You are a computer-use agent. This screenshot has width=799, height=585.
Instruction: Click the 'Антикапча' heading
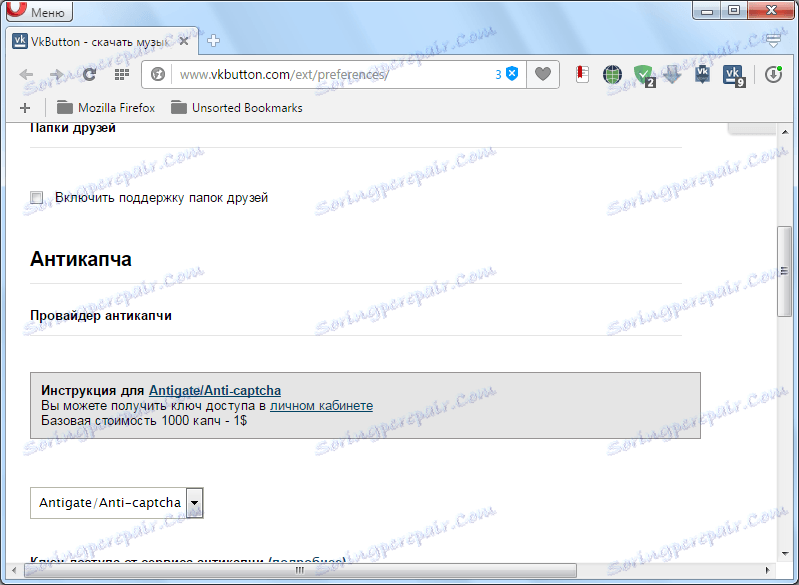click(81, 259)
